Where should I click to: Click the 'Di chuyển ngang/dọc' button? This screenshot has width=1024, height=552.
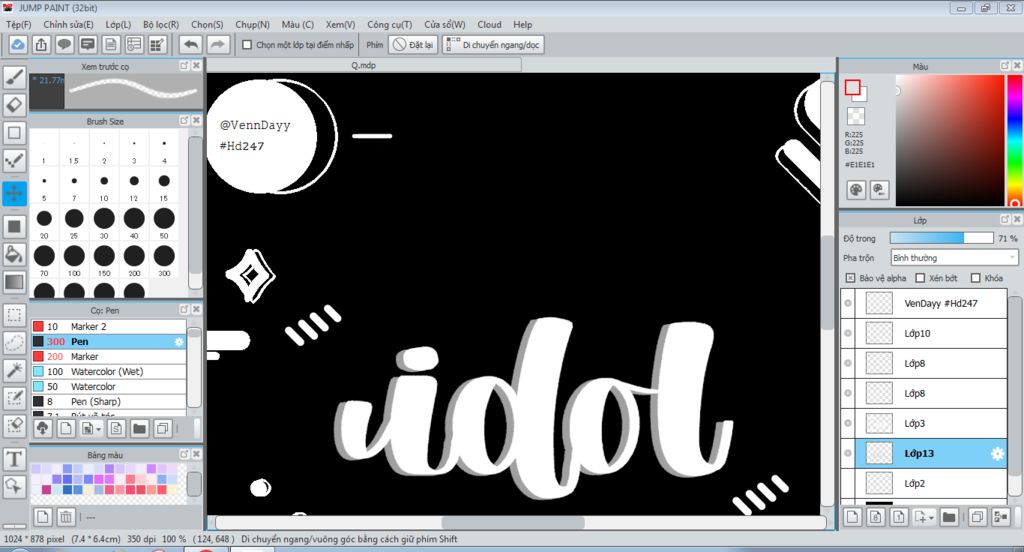492,44
